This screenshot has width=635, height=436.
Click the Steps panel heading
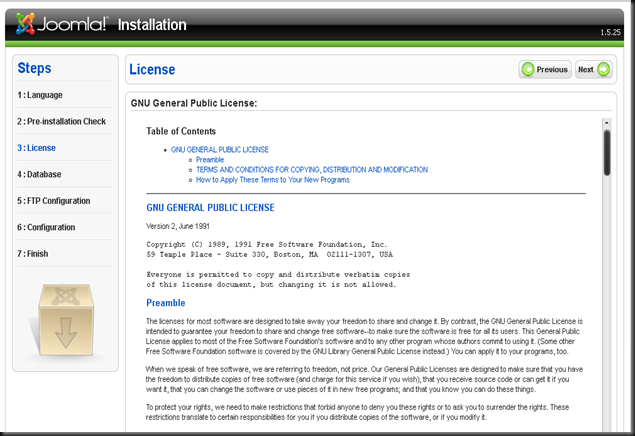tap(34, 68)
